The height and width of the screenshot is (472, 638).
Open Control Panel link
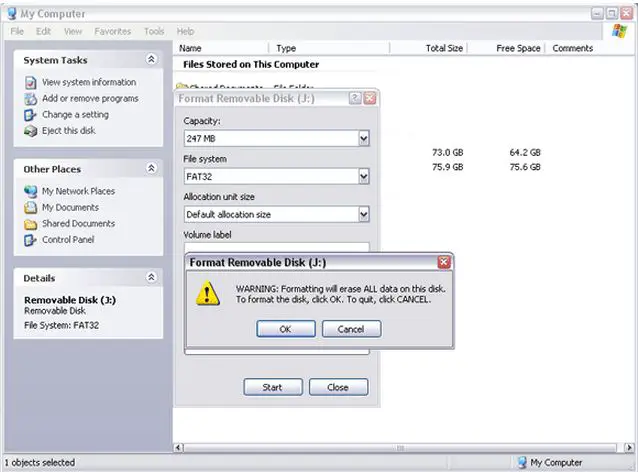click(68, 240)
